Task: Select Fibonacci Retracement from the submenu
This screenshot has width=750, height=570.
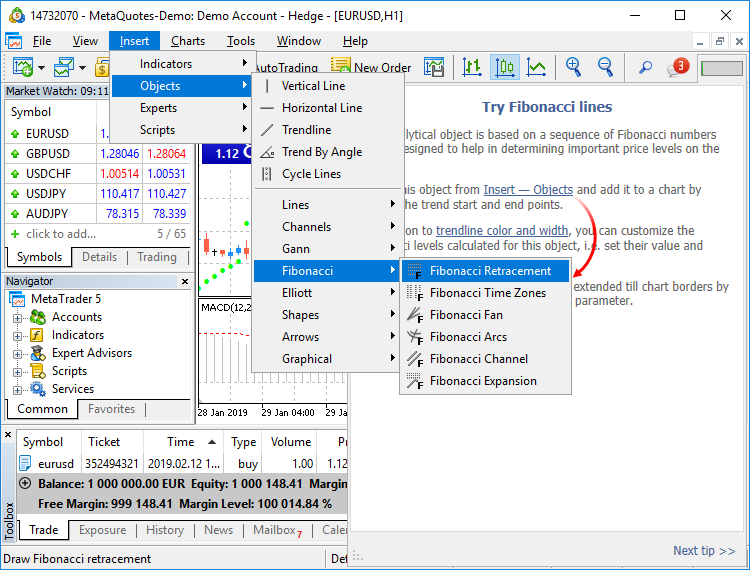Action: pos(490,271)
